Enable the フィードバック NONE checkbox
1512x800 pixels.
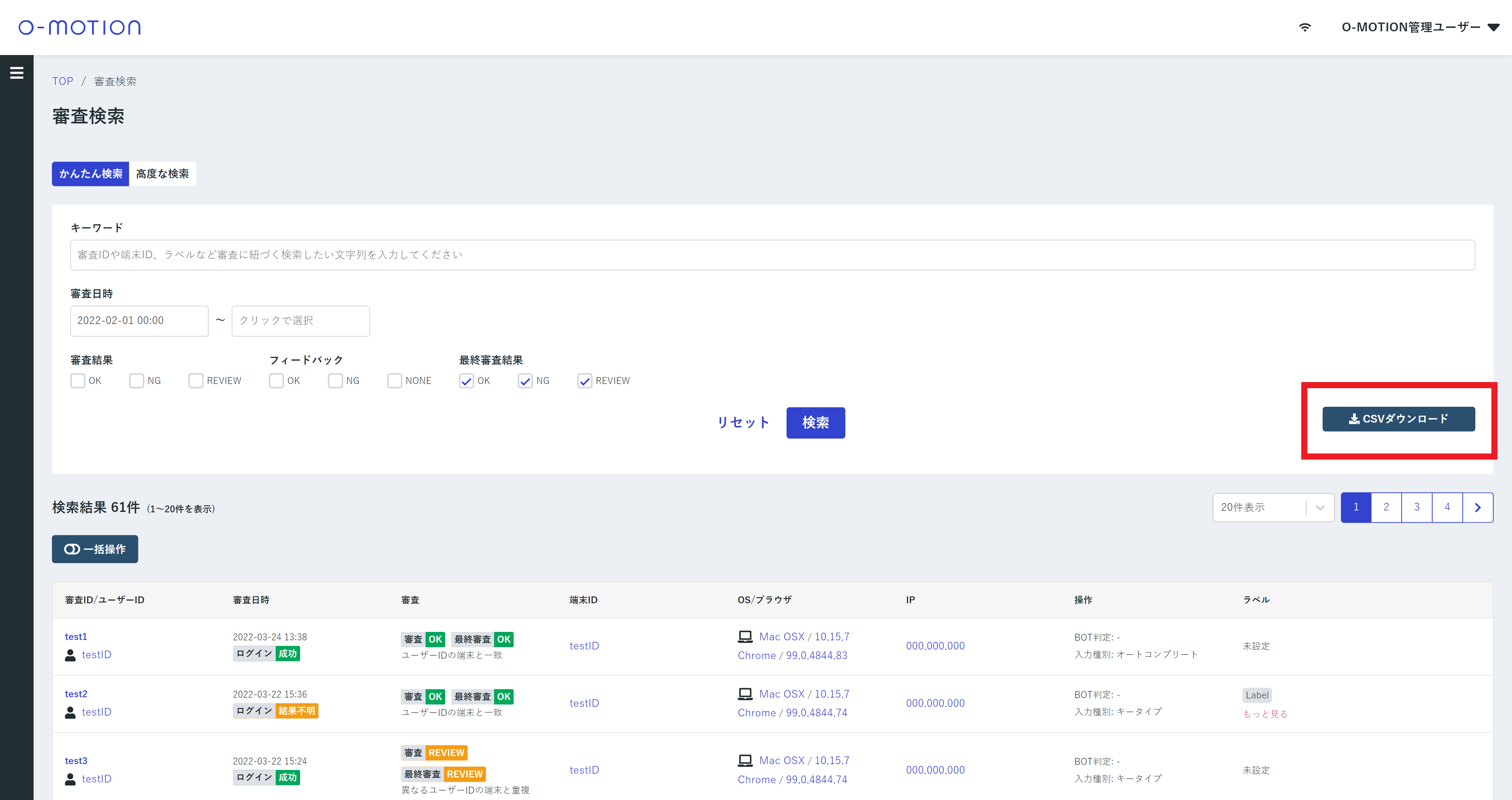click(x=394, y=381)
